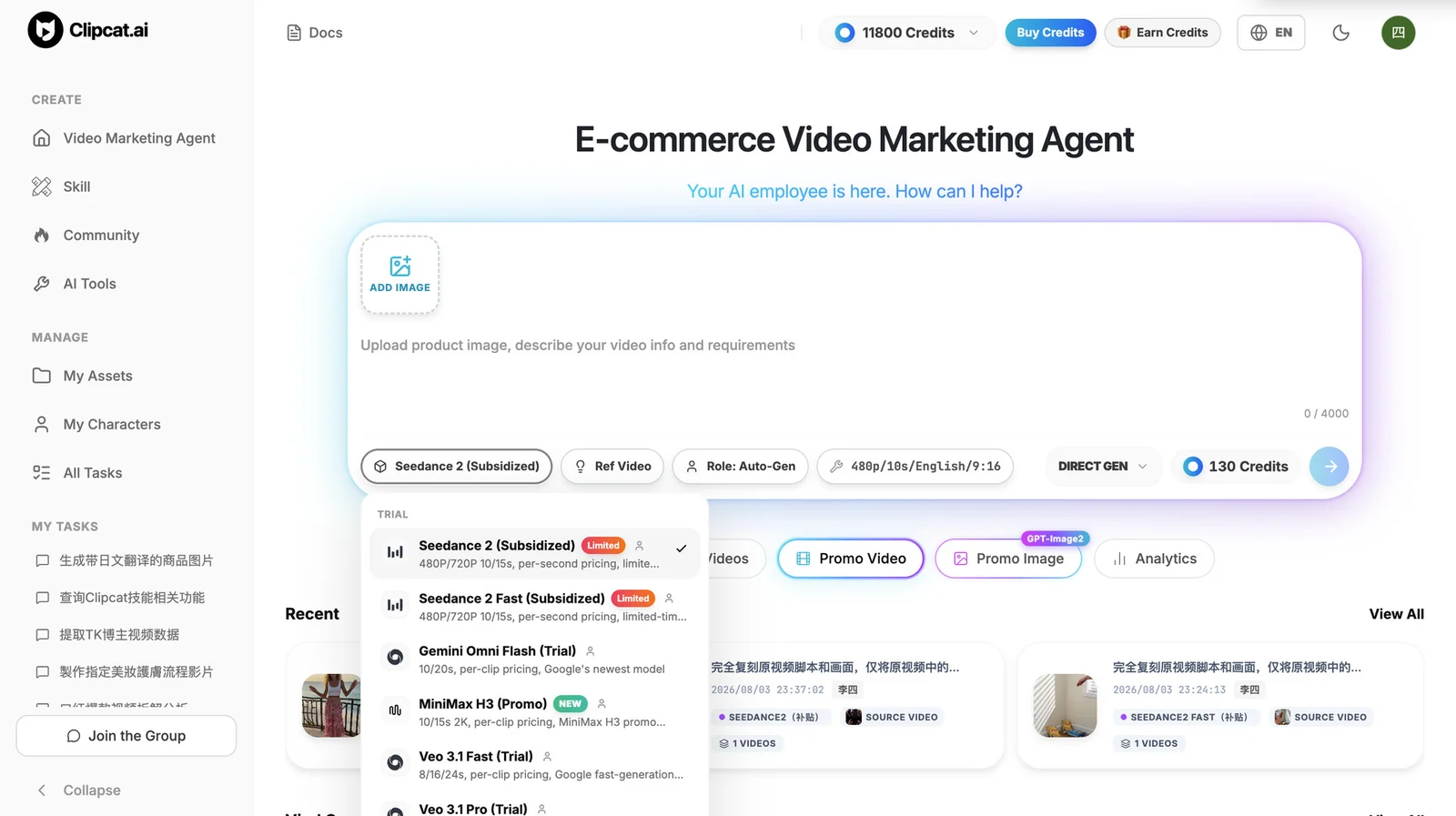Open the Seedance 2 (Subsidized) model selector
This screenshot has width=1456, height=816.
[x=457, y=467]
